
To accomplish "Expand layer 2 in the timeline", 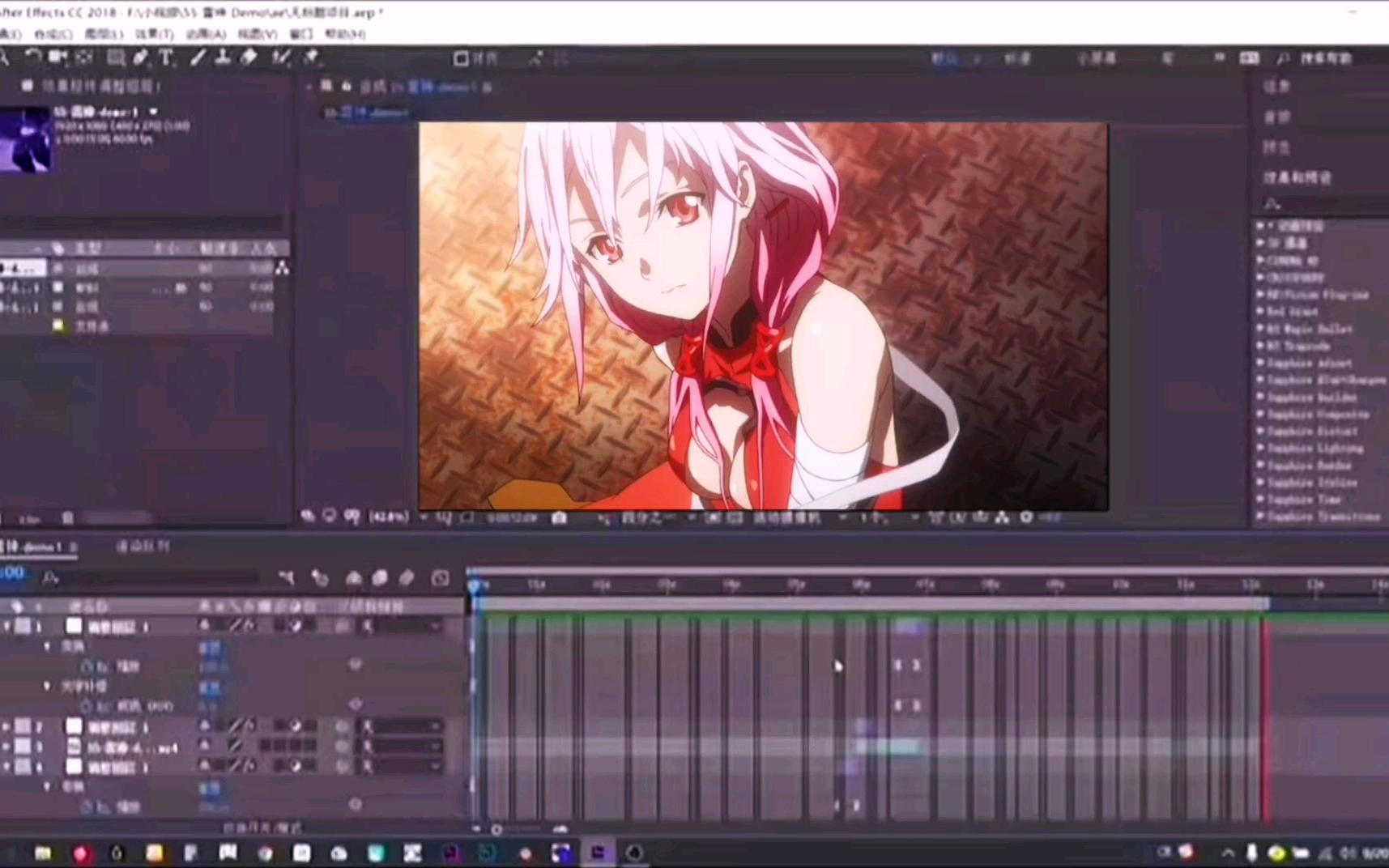I will pyautogui.click(x=7, y=726).
